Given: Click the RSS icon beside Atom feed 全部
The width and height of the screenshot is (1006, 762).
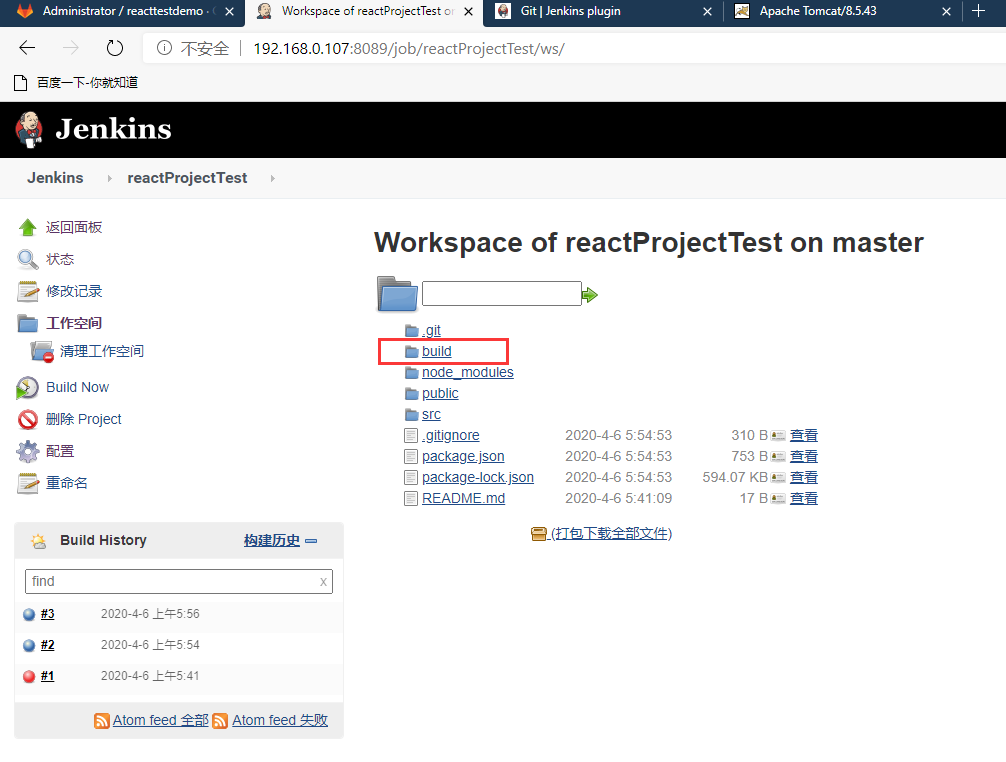Looking at the screenshot, I should point(101,721).
